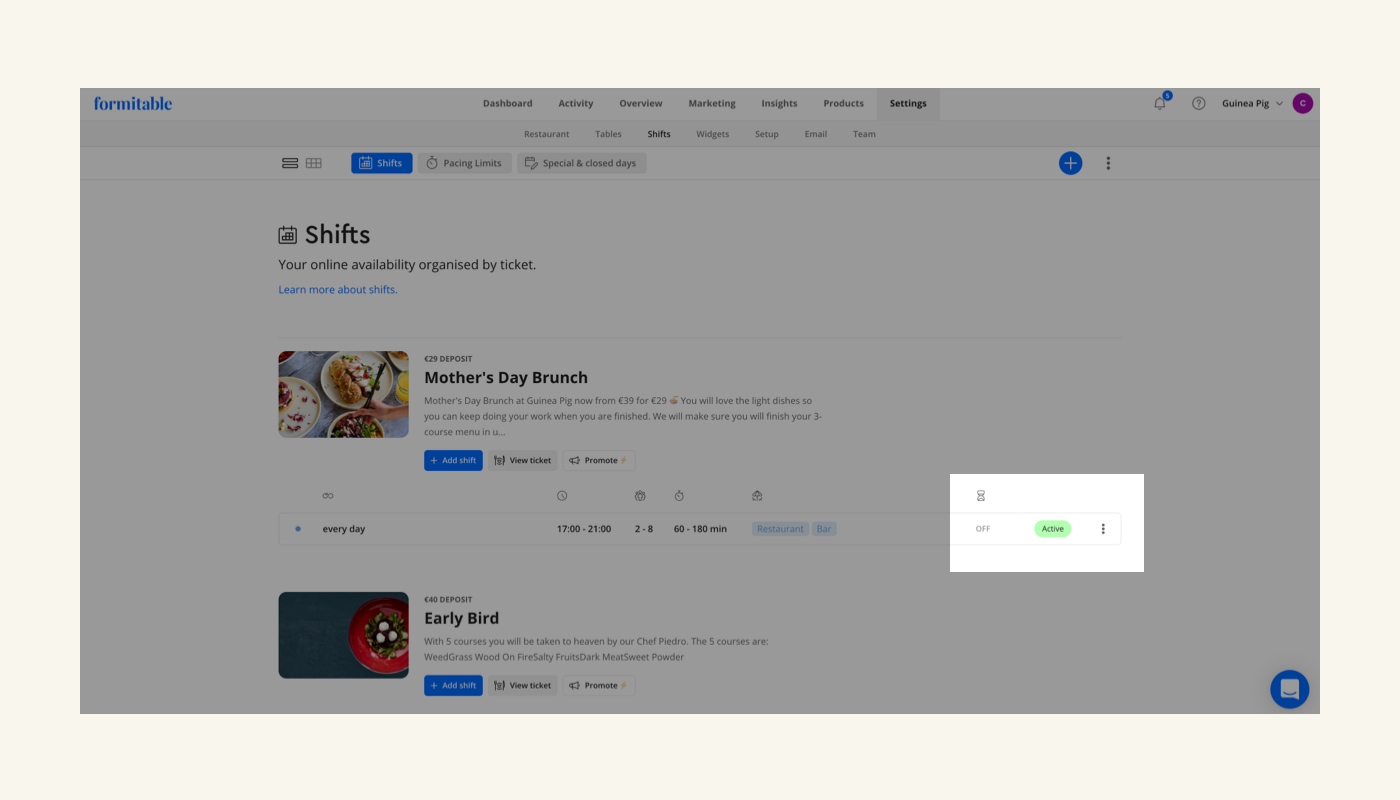Open the Team sub-tab
This screenshot has height=800, width=1400.
tap(864, 134)
